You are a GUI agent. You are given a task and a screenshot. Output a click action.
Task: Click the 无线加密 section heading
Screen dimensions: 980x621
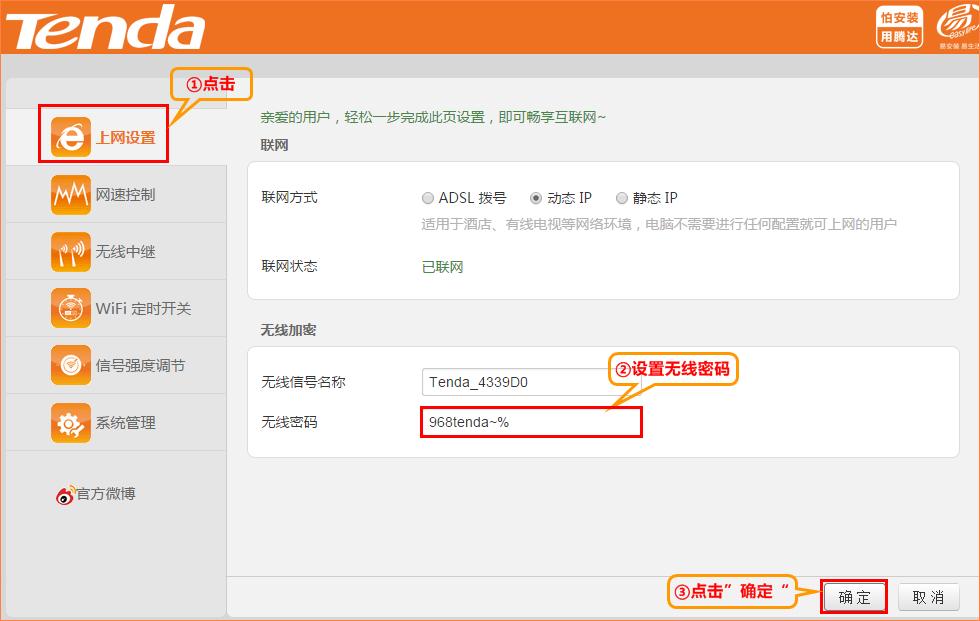(288, 330)
